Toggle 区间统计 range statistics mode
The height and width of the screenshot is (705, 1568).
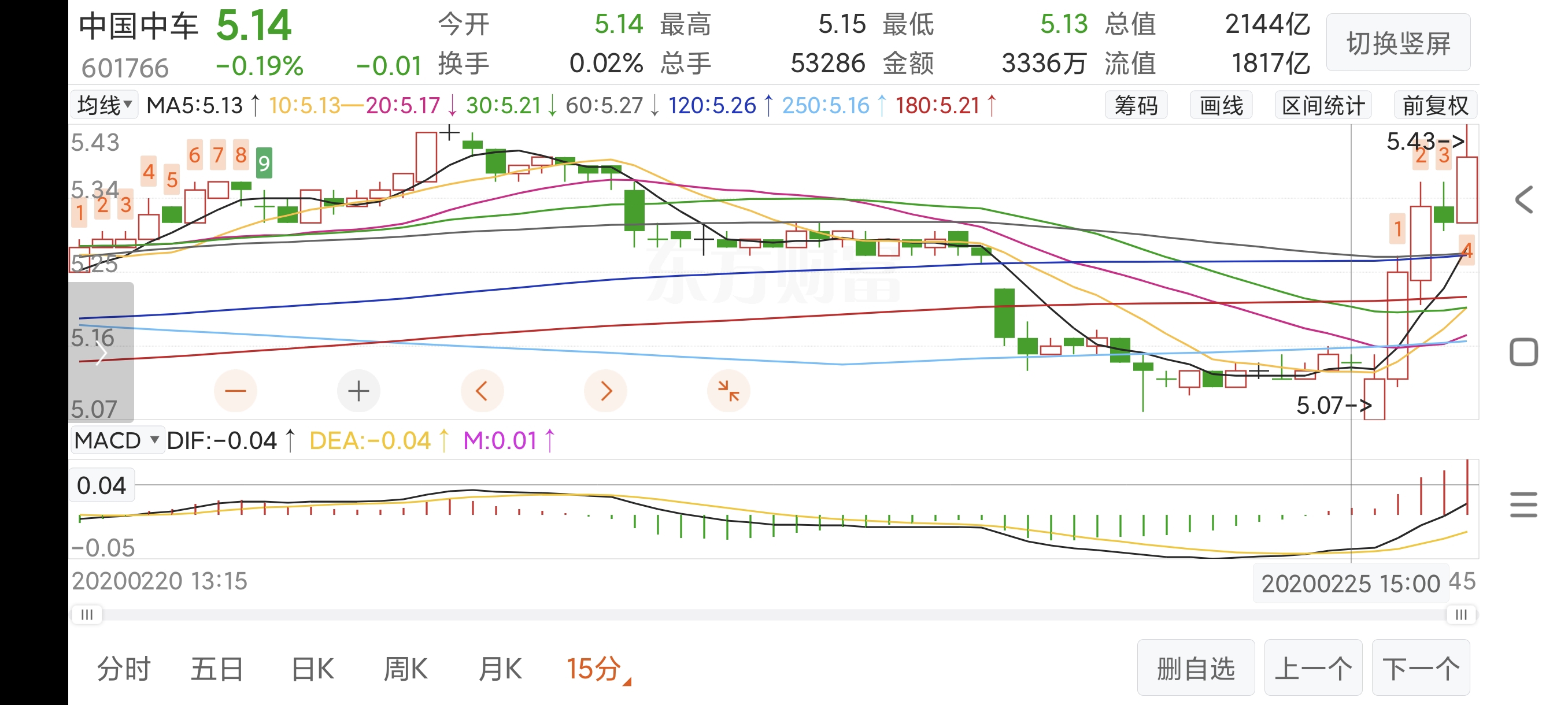coord(1323,106)
